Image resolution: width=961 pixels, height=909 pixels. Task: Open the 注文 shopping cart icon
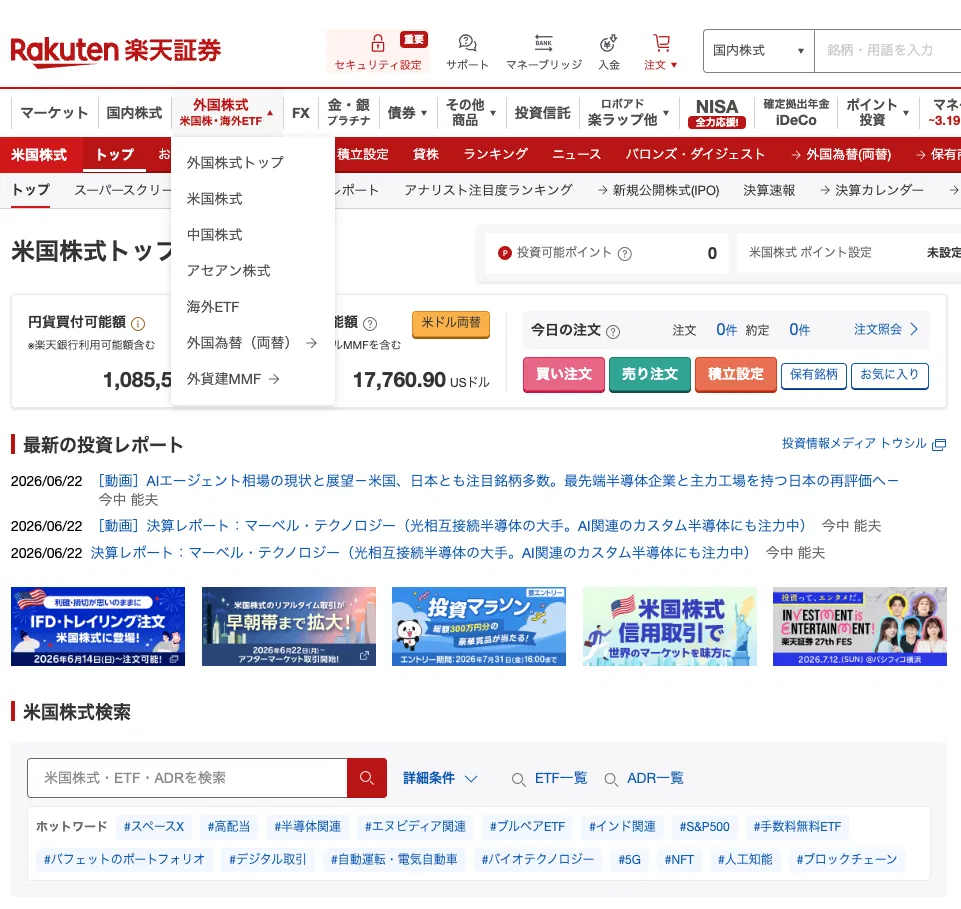(x=661, y=43)
